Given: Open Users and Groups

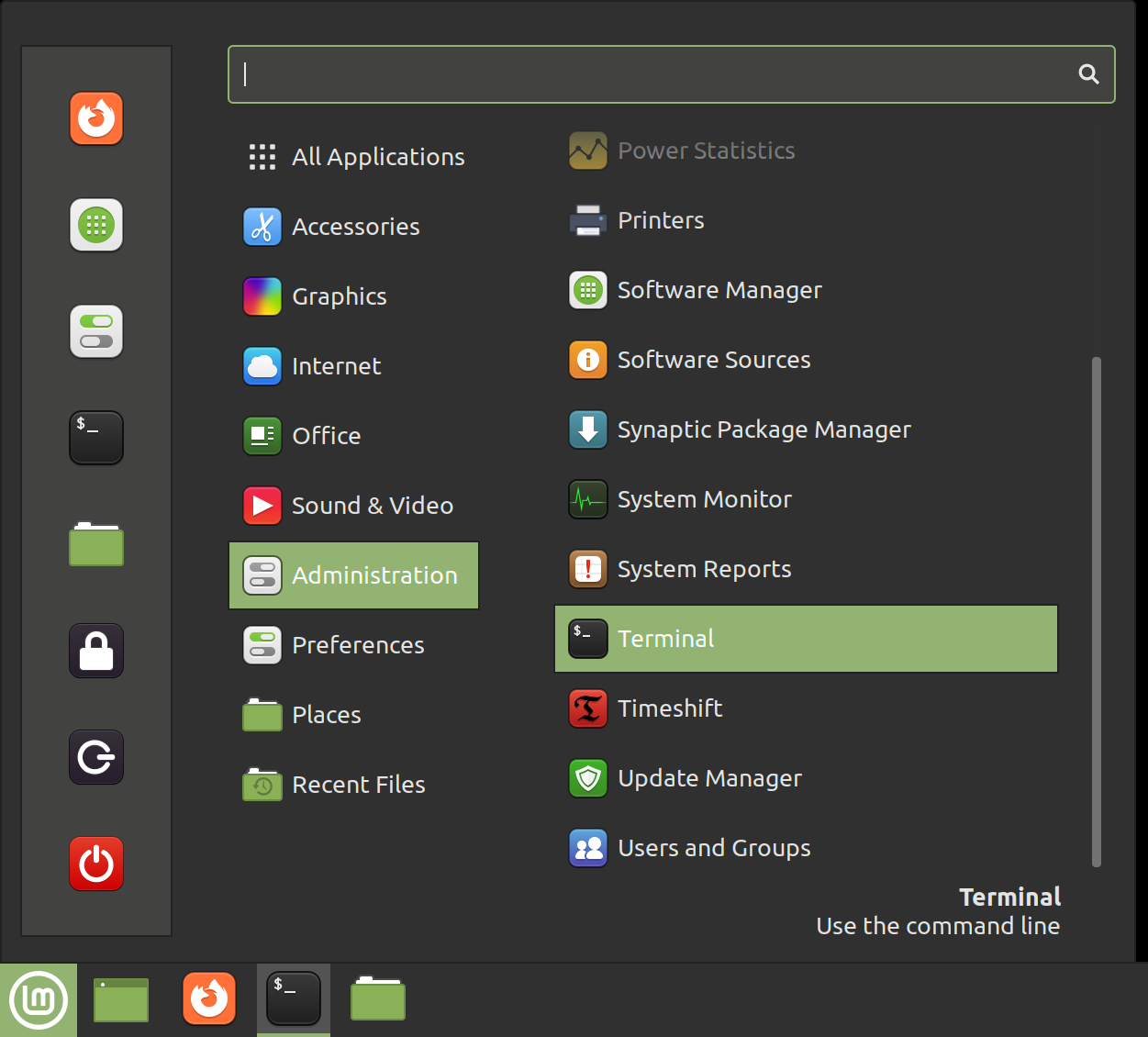Looking at the screenshot, I should point(807,848).
